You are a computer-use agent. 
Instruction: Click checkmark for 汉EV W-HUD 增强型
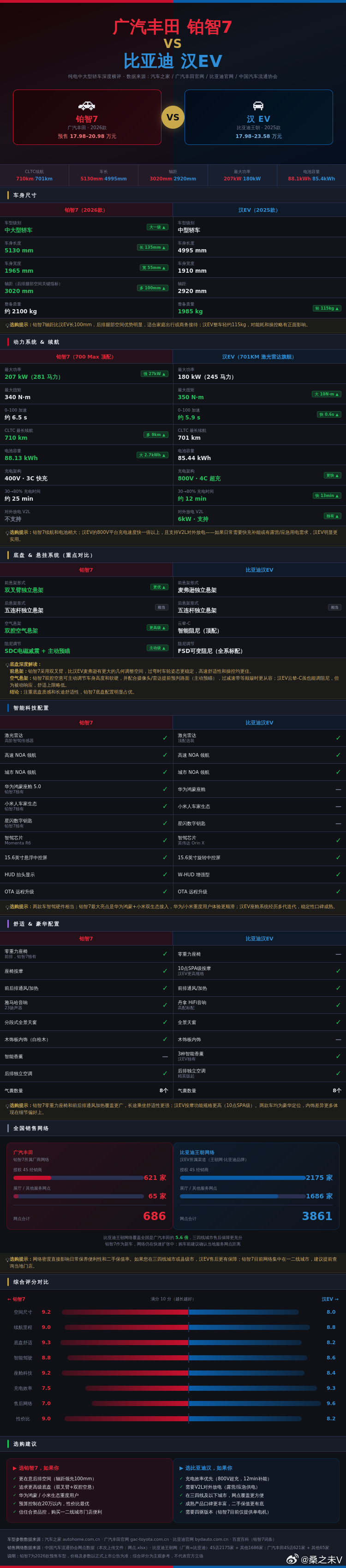338,875
